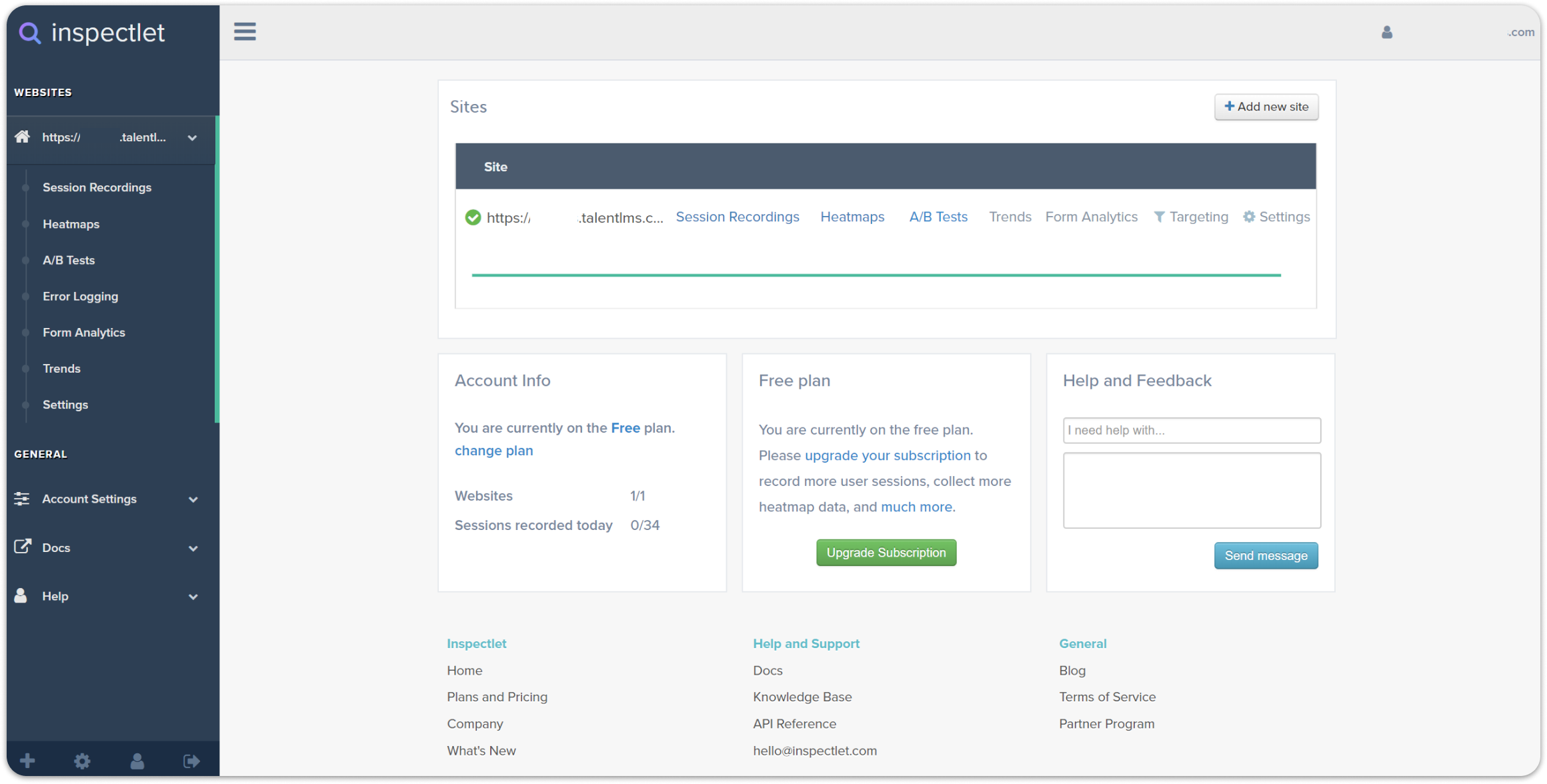This screenshot has width=1547, height=784.
Task: Click the Site column header
Action: point(495,167)
